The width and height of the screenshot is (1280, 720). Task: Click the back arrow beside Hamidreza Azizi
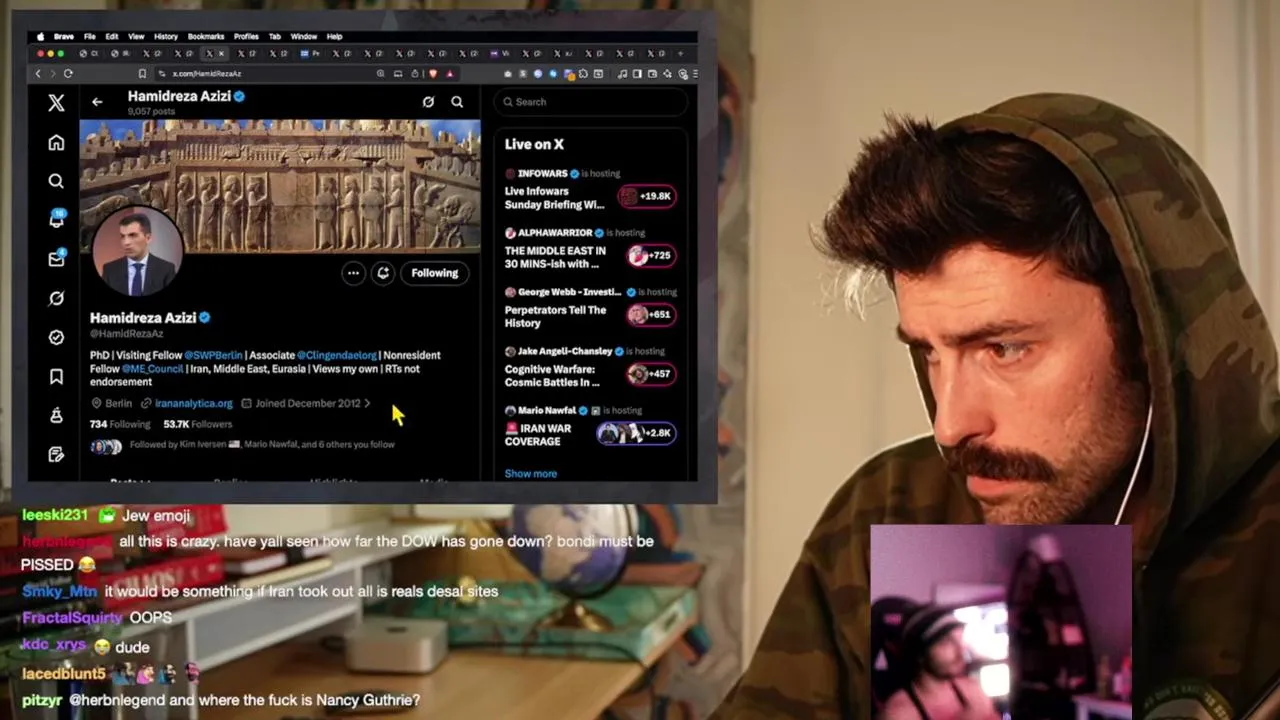97,102
